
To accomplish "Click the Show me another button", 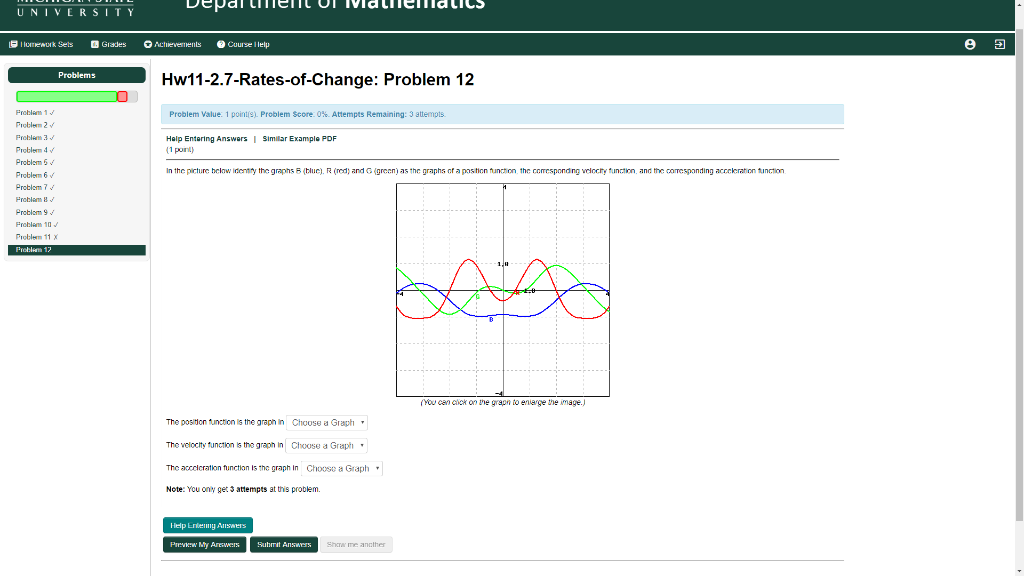I will 356,545.
